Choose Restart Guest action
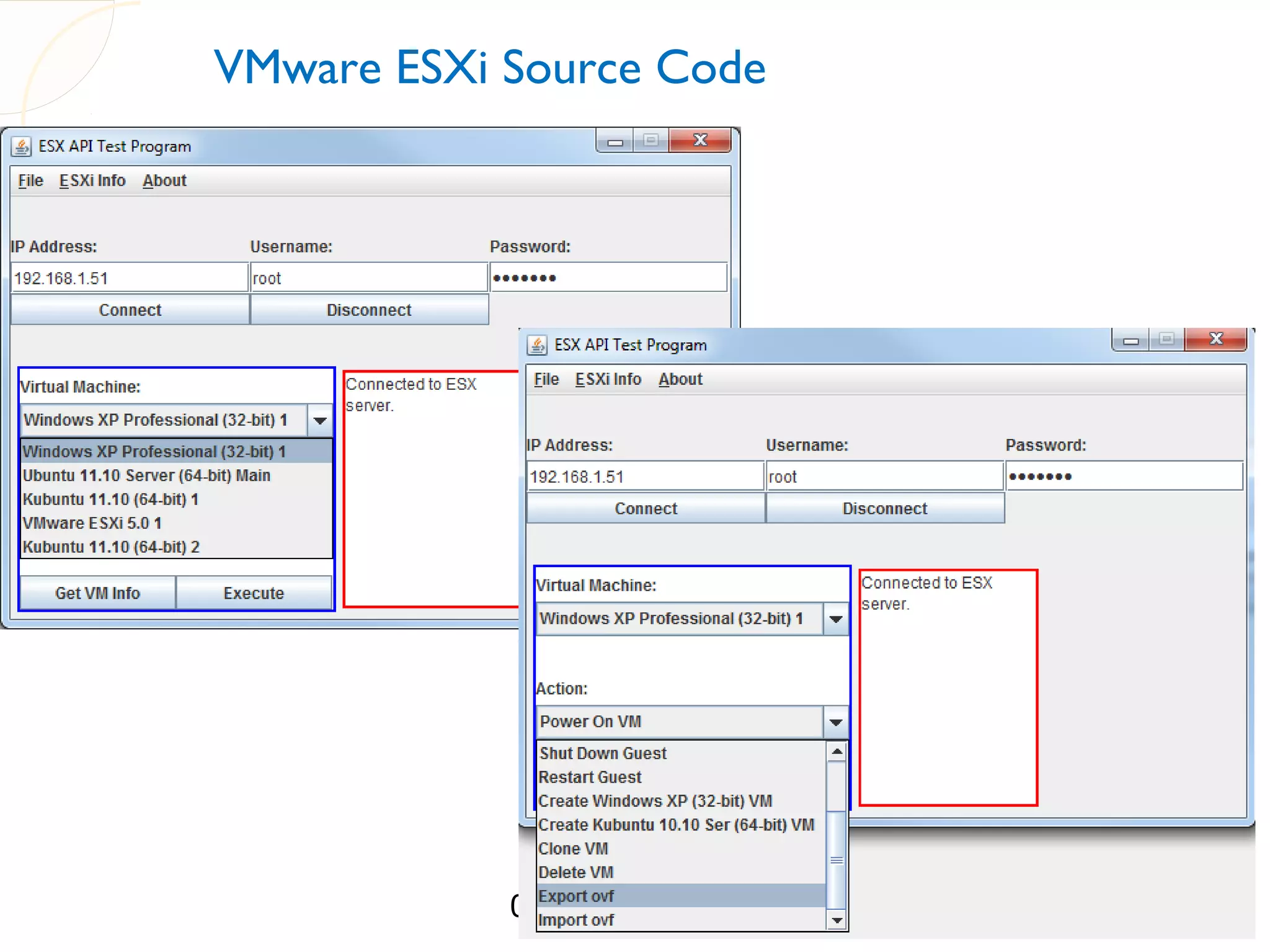Viewport: 1270px width, 952px height. pyautogui.click(x=682, y=777)
